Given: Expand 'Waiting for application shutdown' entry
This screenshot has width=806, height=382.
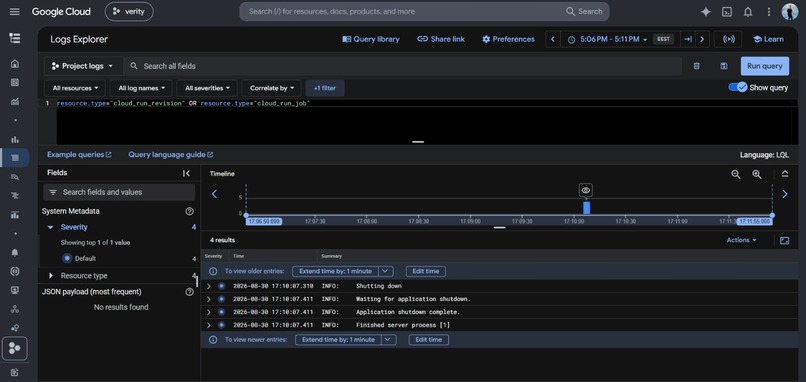Looking at the screenshot, I should [x=208, y=299].
